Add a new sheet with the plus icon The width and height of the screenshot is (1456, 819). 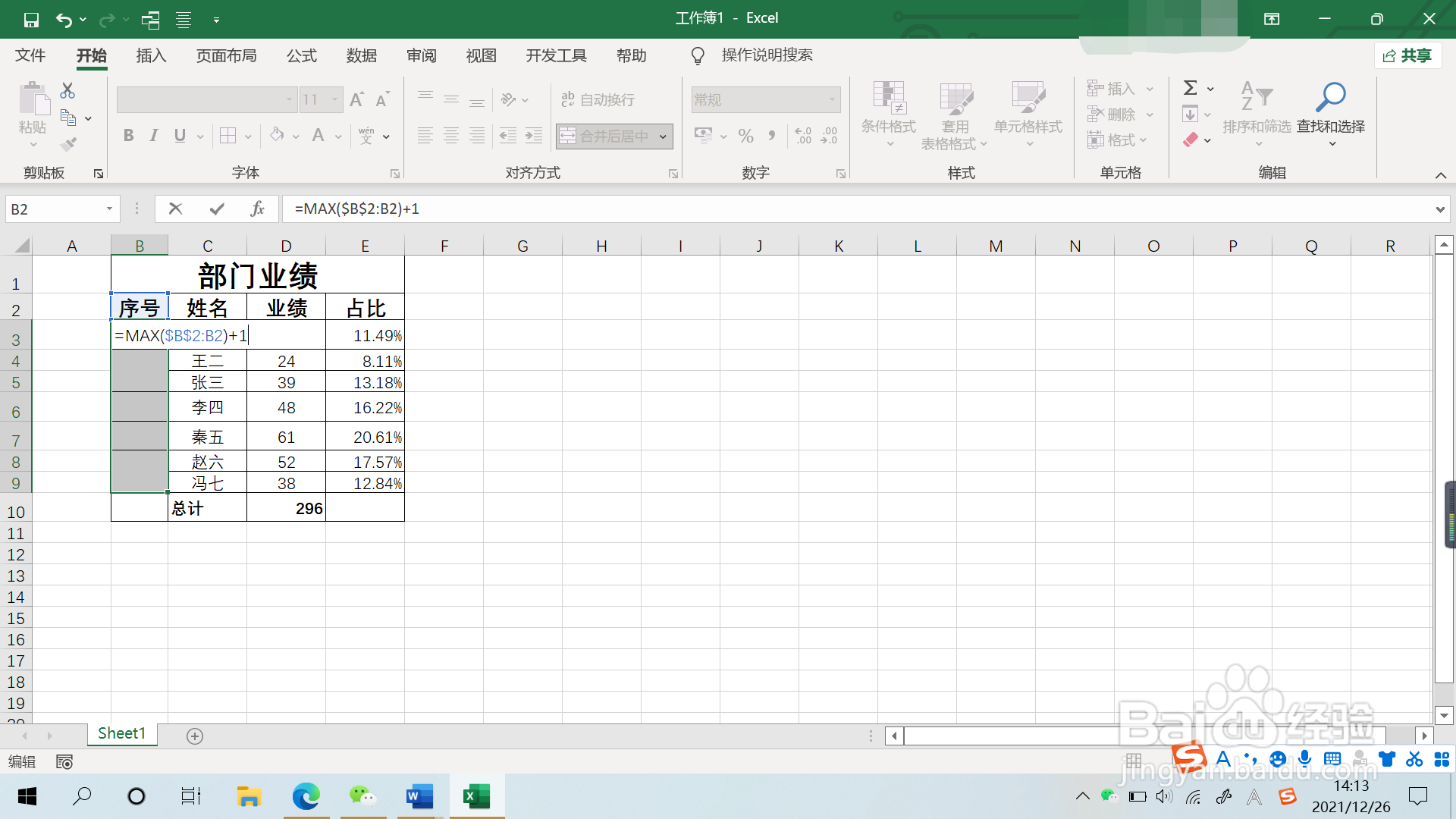coord(195,736)
